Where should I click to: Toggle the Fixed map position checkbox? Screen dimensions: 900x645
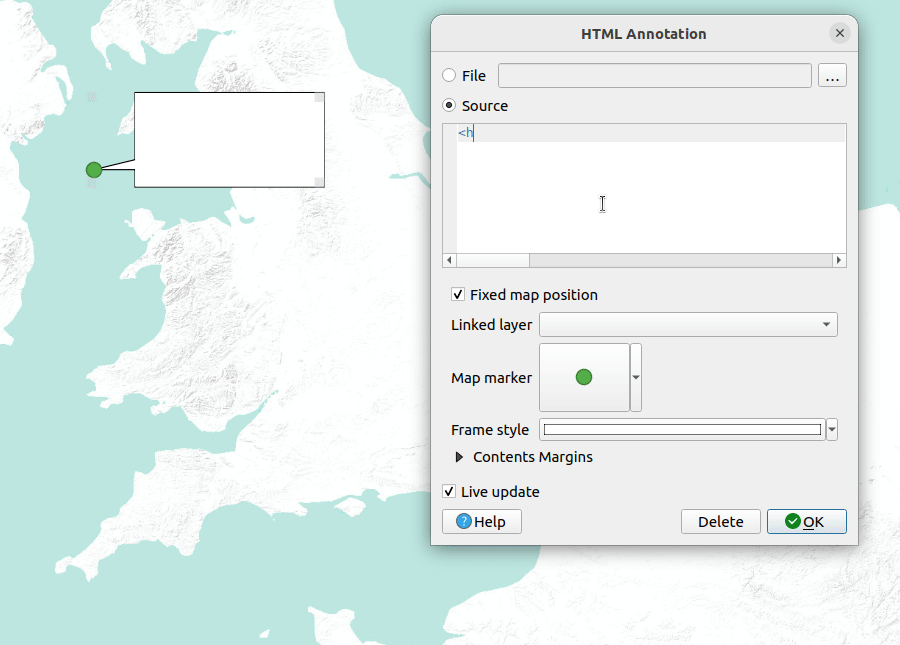[458, 295]
